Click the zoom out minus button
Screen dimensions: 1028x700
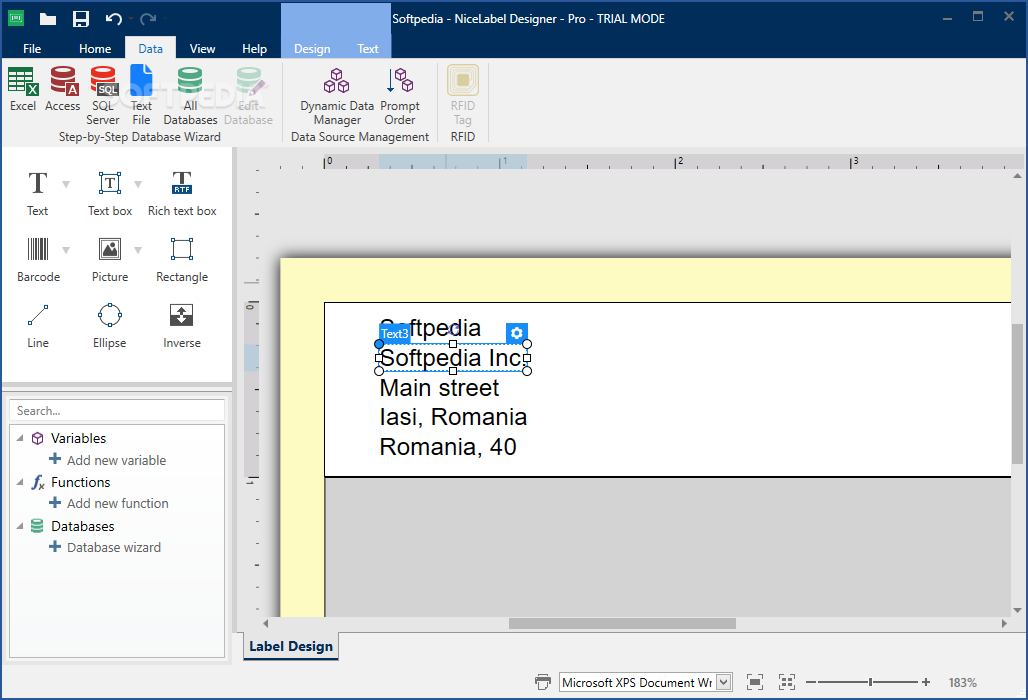(x=811, y=682)
